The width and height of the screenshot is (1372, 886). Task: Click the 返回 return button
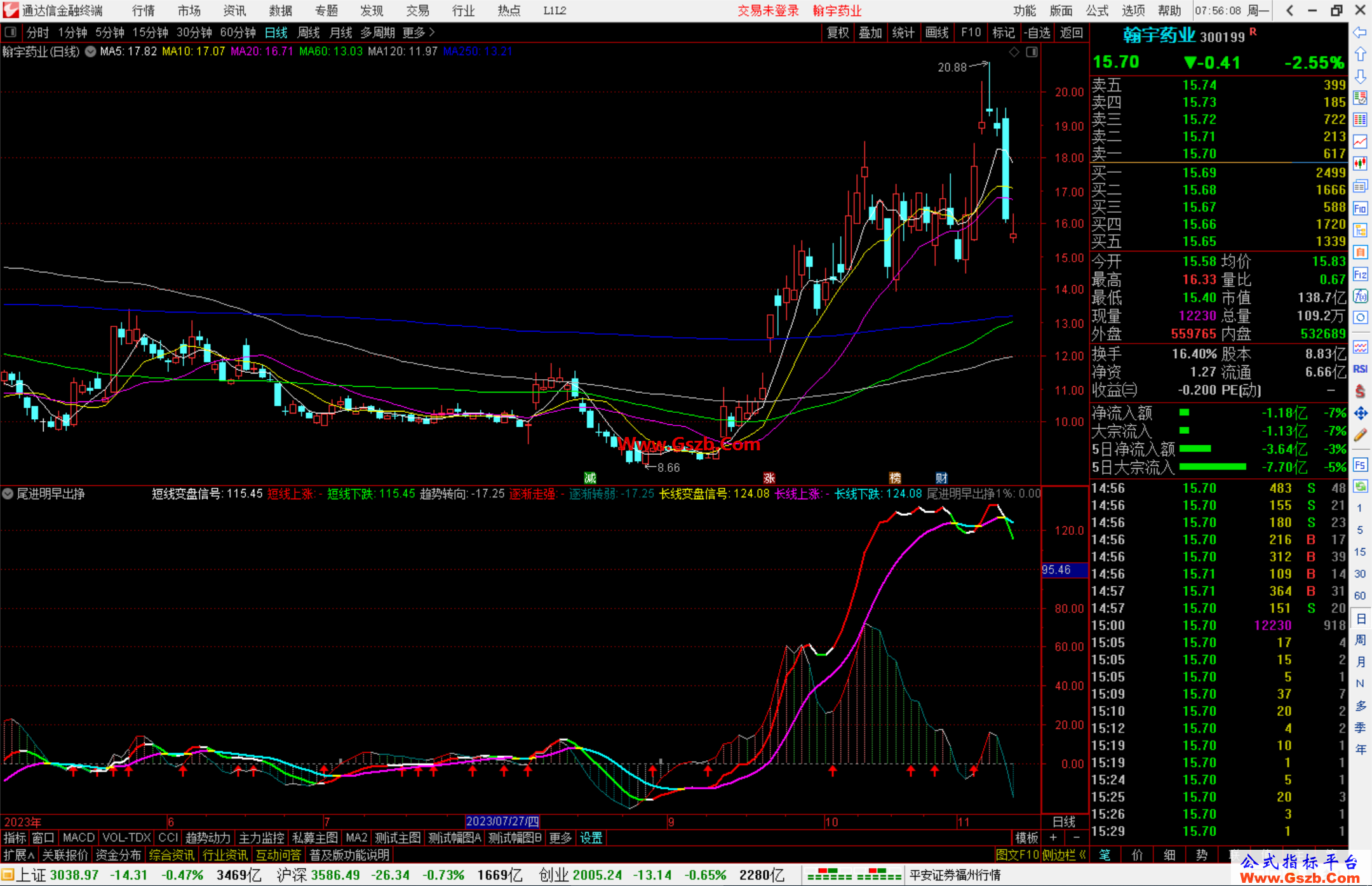click(1072, 32)
